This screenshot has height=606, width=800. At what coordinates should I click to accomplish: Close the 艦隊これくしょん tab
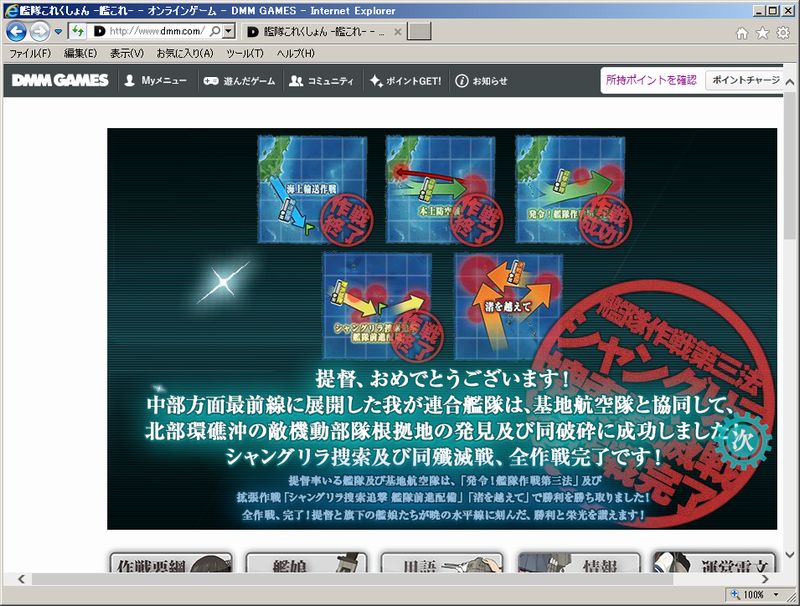tap(397, 32)
